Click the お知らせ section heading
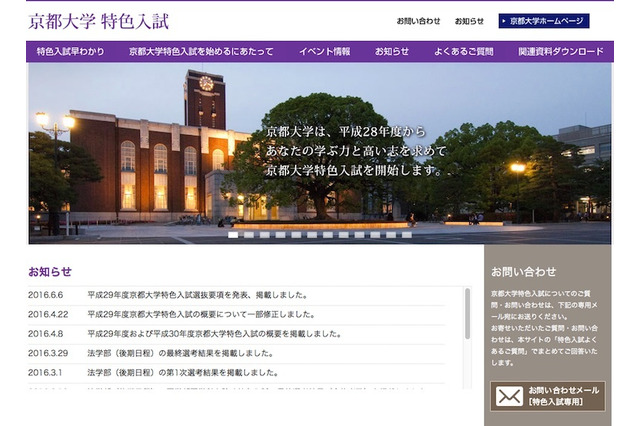This screenshot has width=640, height=426. pyautogui.click(x=50, y=272)
